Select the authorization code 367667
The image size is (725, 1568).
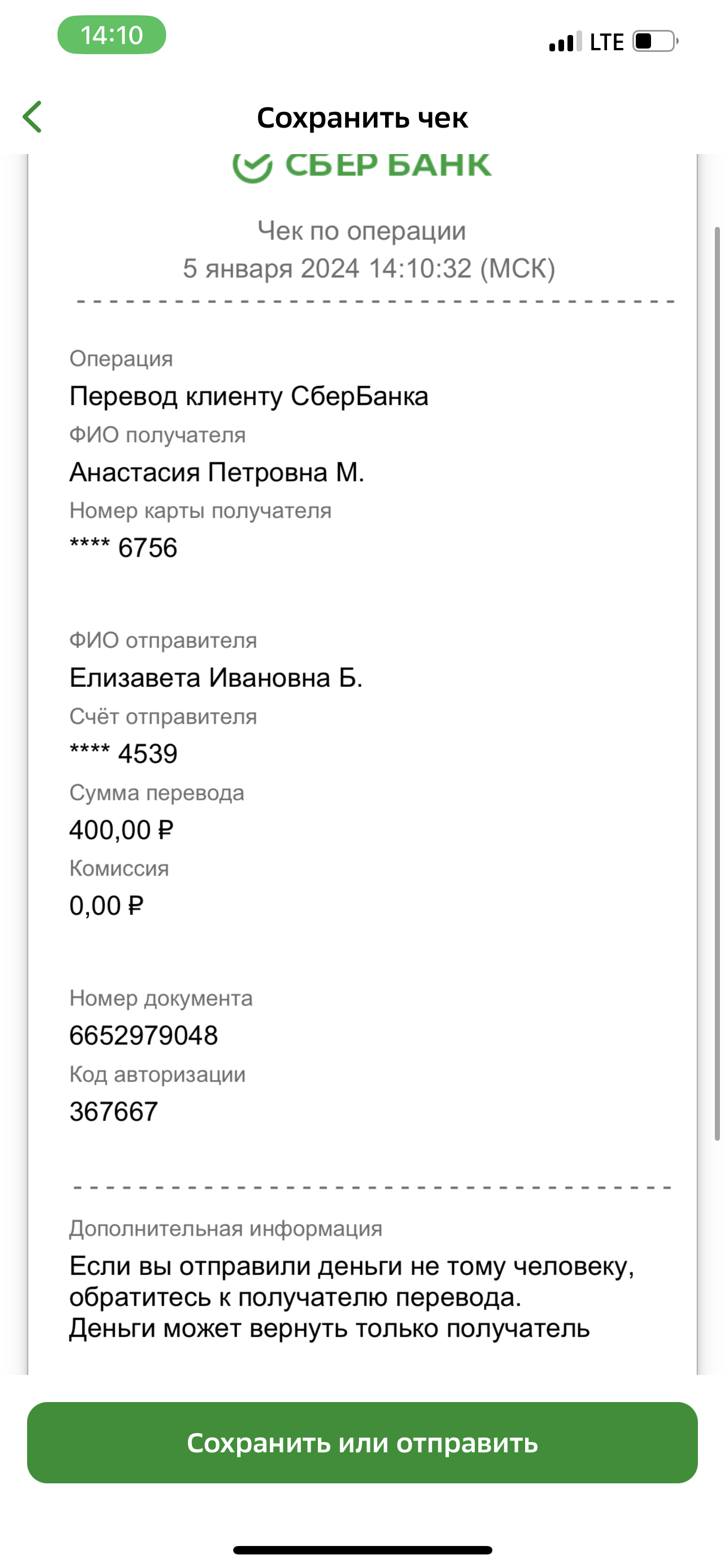(x=114, y=1111)
